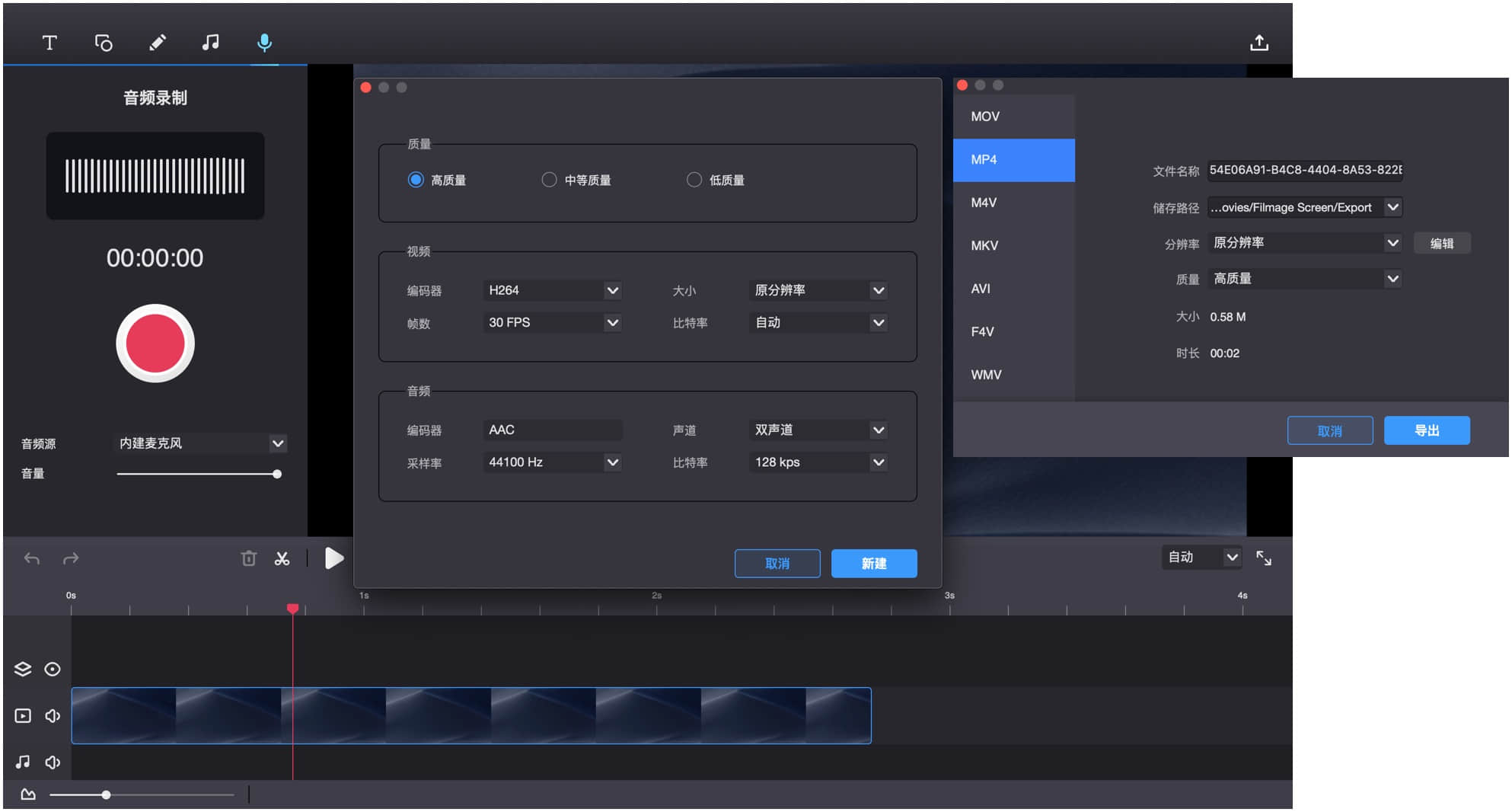Select the 低质量 radio button
Viewport: 1512px width, 812px height.
point(694,180)
